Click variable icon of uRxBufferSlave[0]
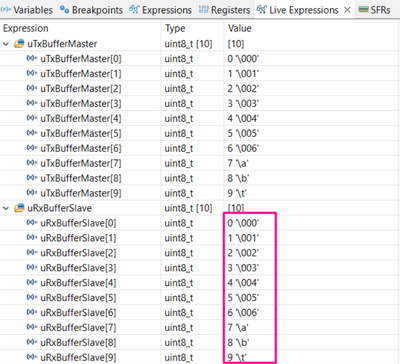 [x=31, y=223]
